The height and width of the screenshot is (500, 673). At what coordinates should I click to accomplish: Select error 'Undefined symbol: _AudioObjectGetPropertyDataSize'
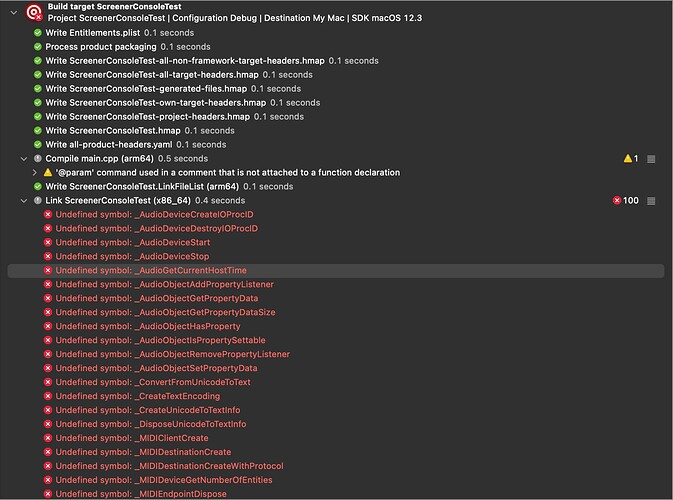[x=166, y=312]
